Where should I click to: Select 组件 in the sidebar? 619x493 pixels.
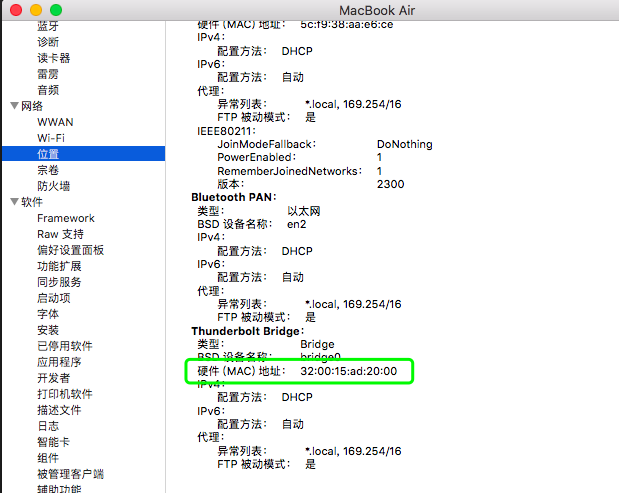(x=48, y=458)
